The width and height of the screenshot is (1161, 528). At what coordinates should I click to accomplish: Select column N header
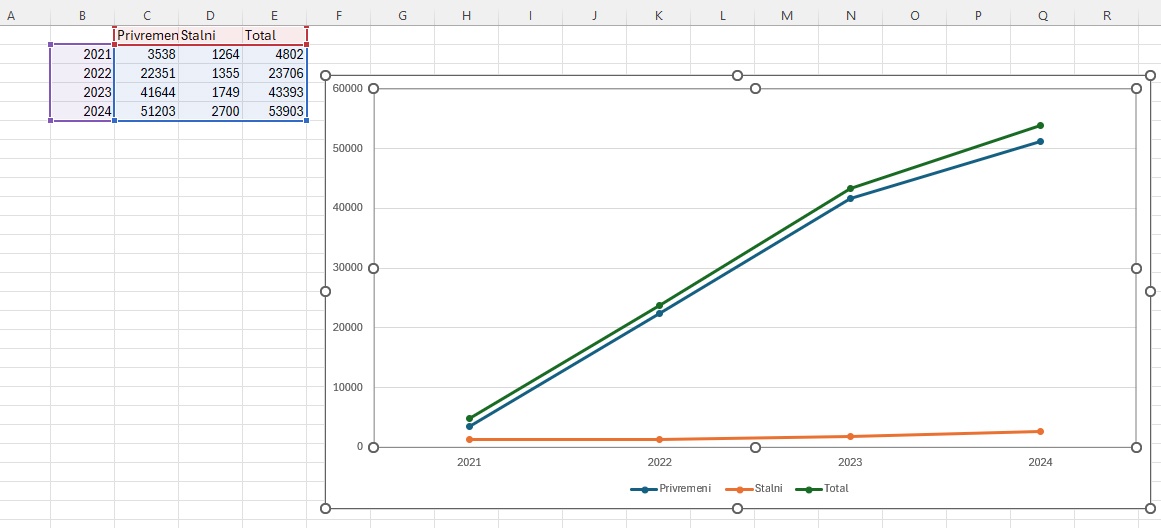coord(851,15)
